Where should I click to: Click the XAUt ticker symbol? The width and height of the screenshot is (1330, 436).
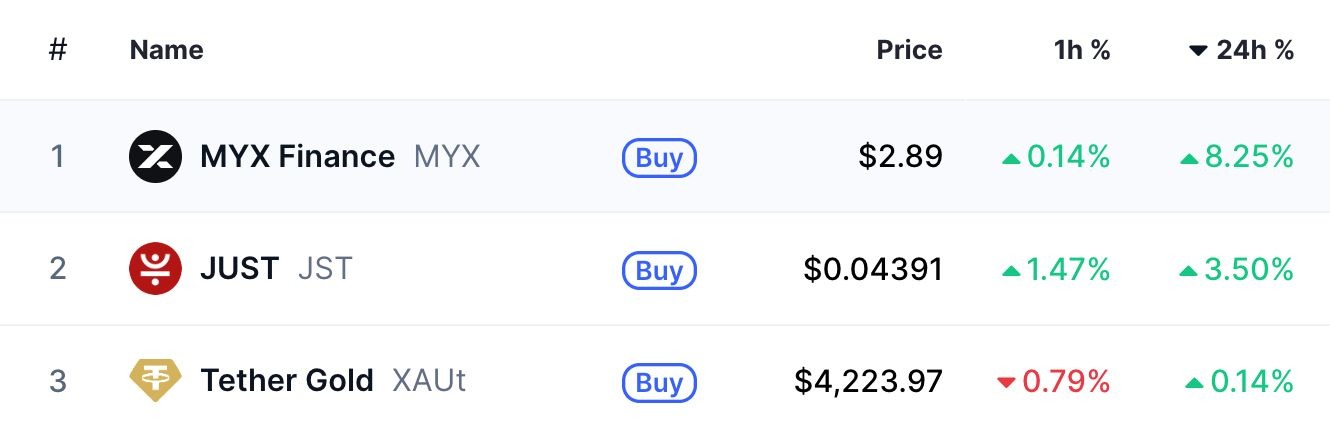click(429, 381)
